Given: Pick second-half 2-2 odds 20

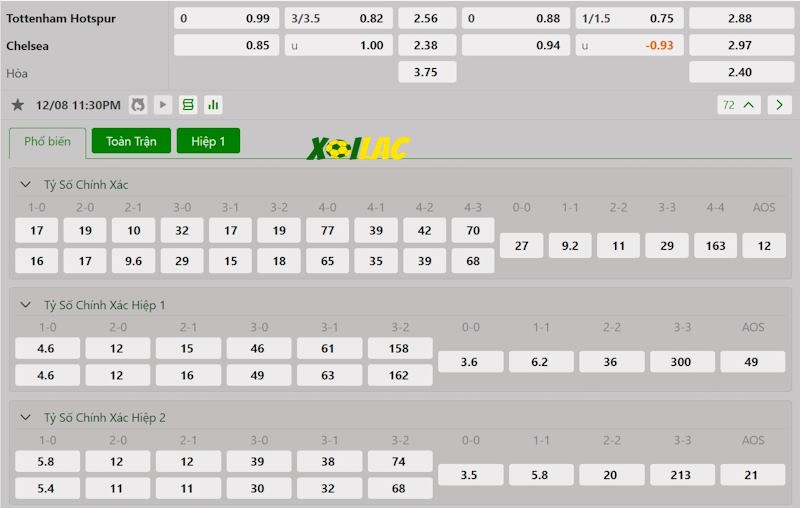Looking at the screenshot, I should [612, 475].
